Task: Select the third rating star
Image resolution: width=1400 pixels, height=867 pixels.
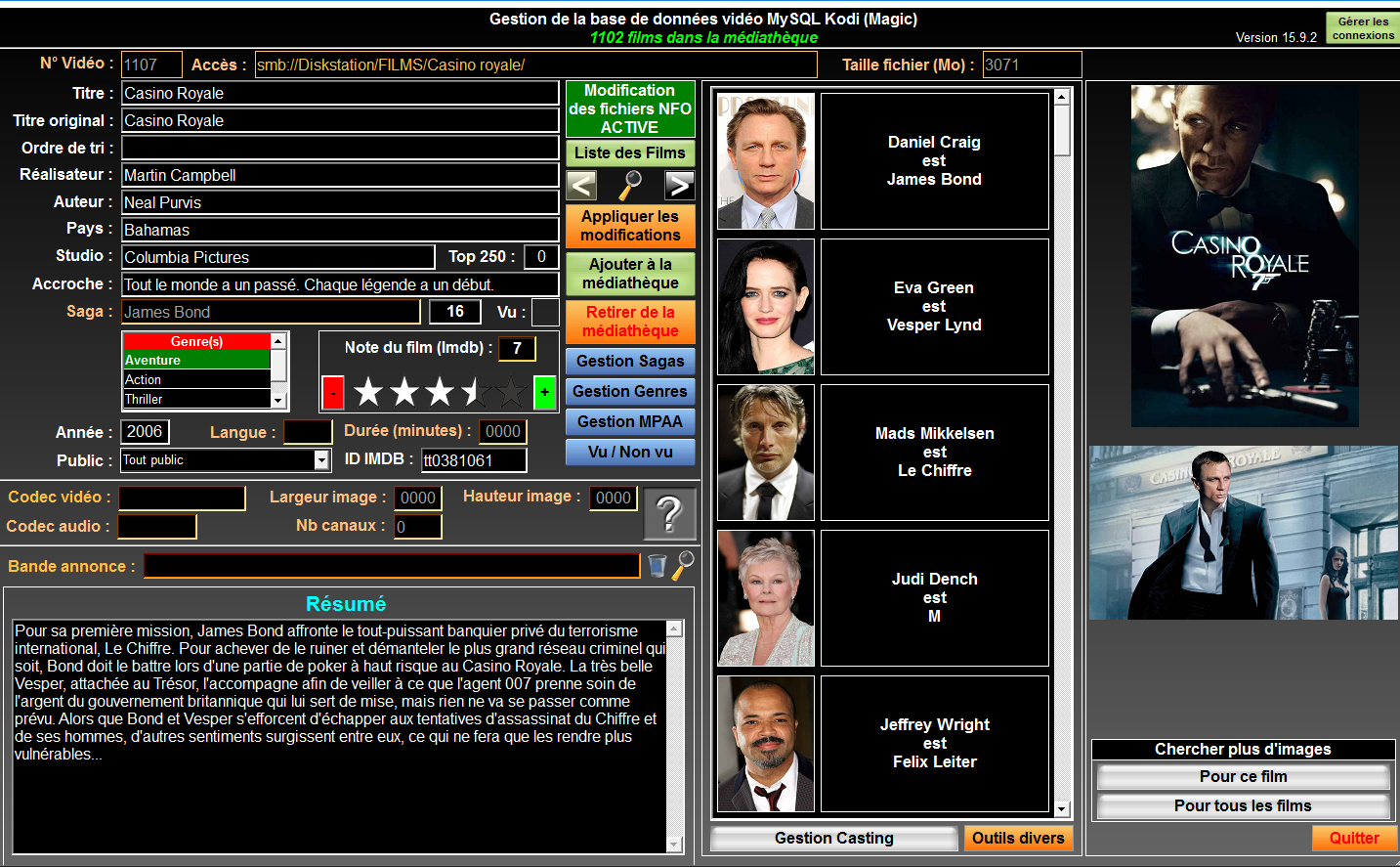Action: (440, 393)
